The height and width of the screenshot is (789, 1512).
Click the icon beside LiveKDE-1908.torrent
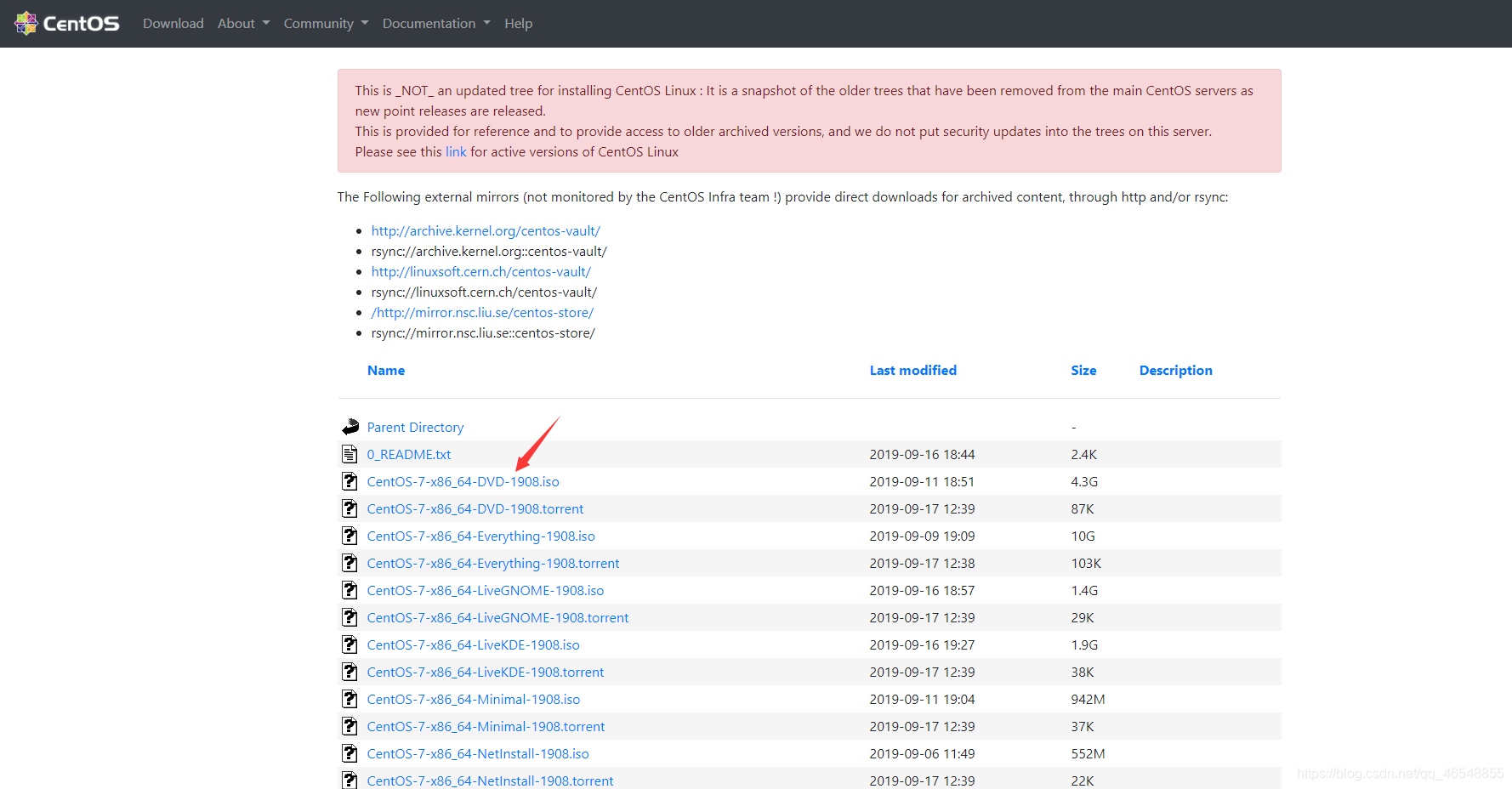(350, 672)
